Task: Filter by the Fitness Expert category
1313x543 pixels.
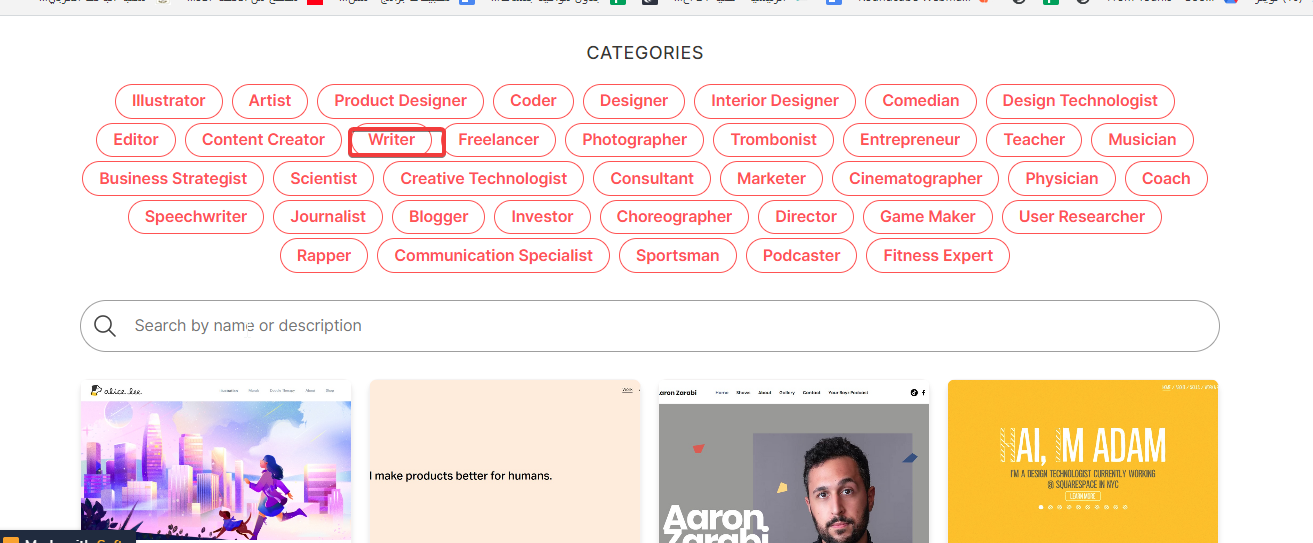Action: pyautogui.click(x=937, y=256)
